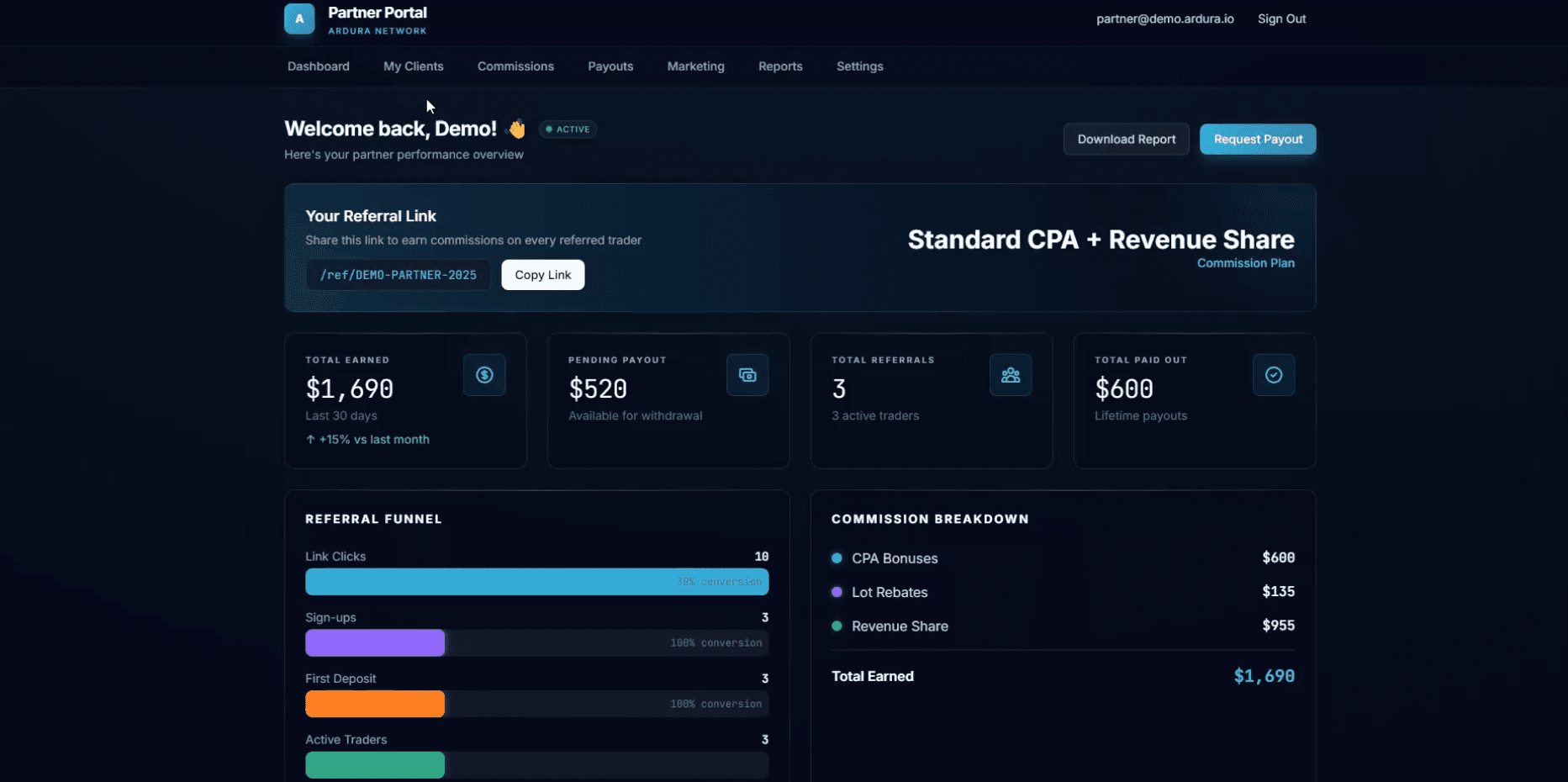The image size is (1568, 782).
Task: Copy the referral link with Copy Link
Action: [543, 275]
